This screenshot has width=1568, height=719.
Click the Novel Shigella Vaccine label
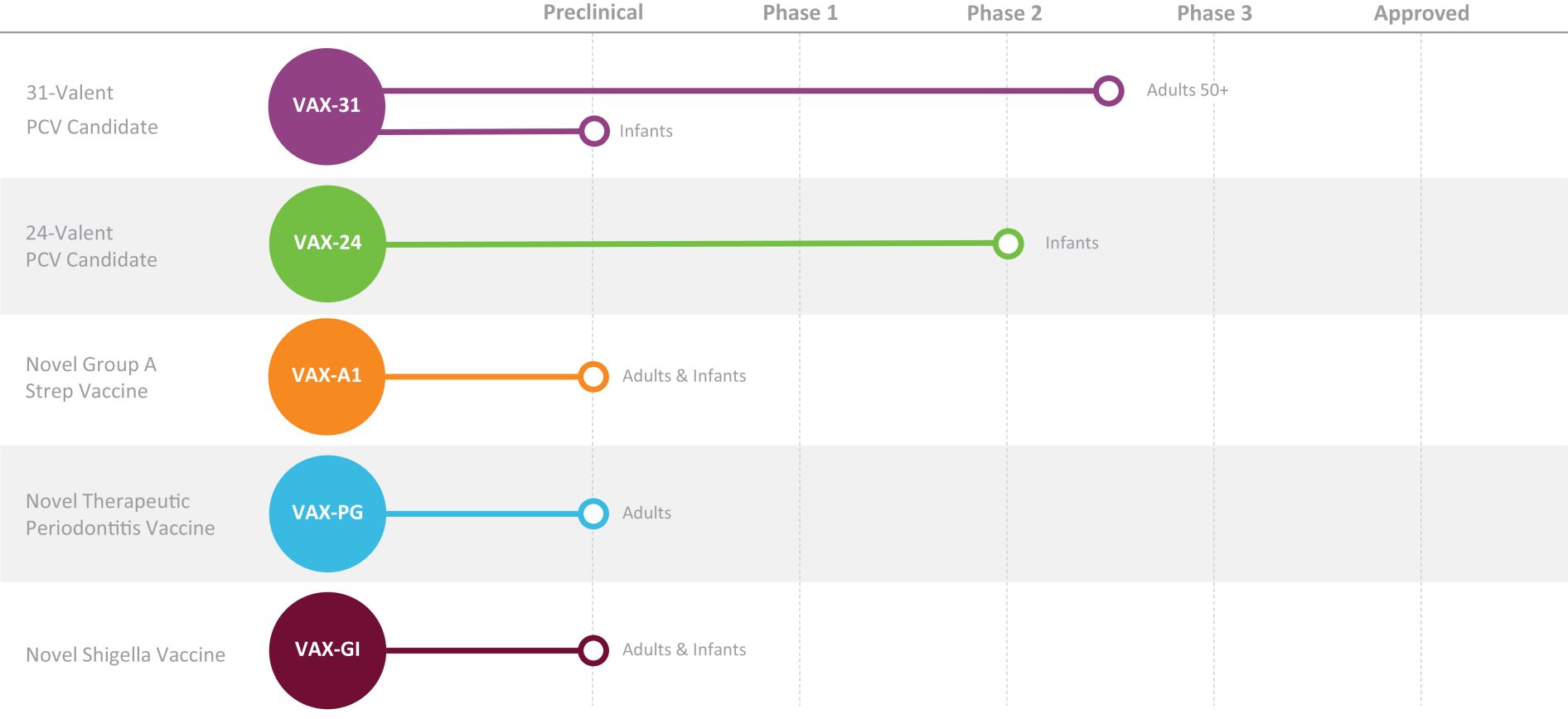point(126,655)
